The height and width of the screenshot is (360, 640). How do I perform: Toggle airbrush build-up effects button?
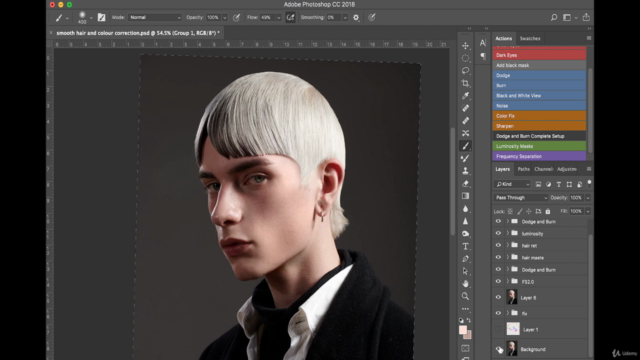(x=290, y=18)
